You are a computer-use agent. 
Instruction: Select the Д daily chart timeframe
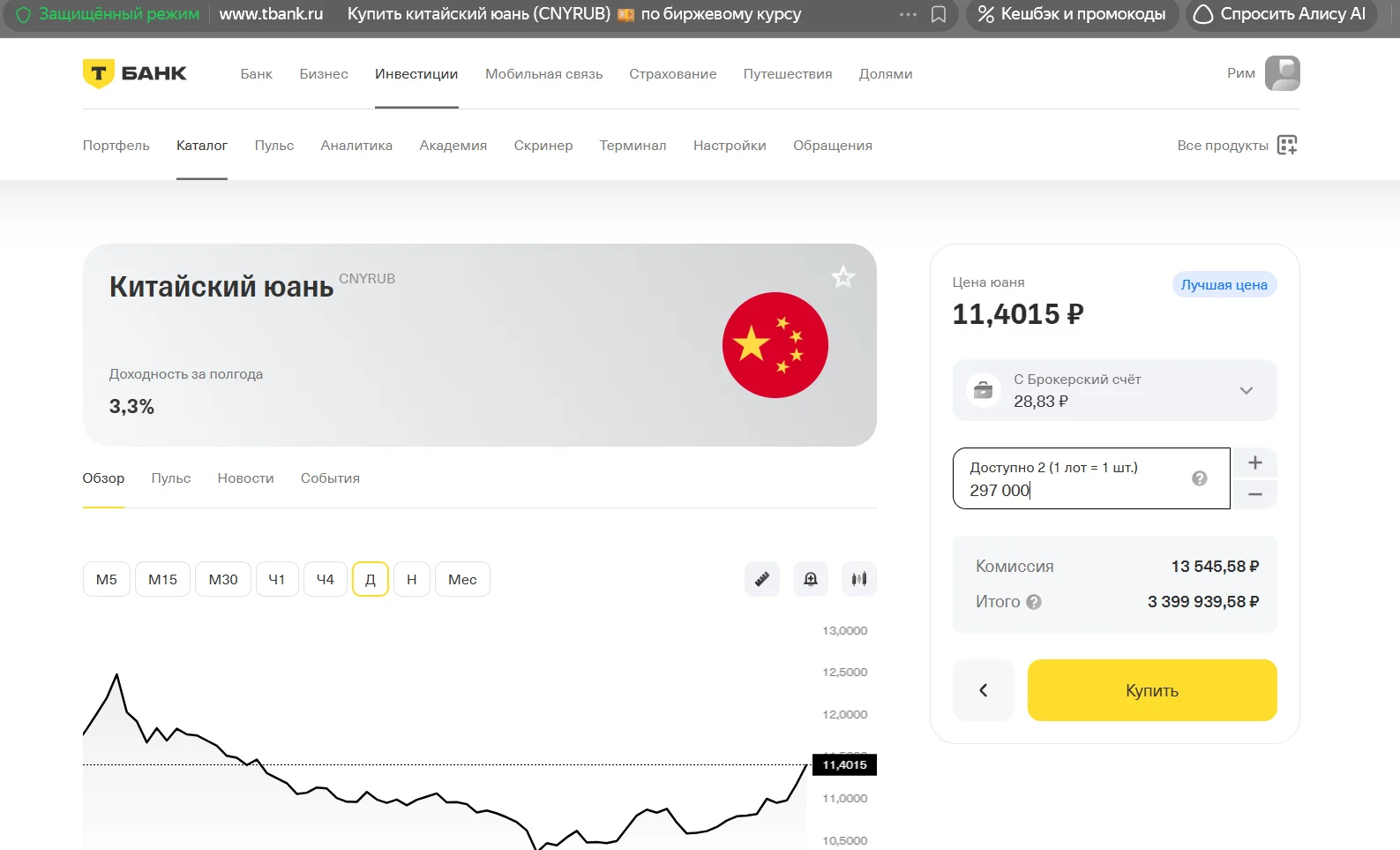click(x=371, y=579)
